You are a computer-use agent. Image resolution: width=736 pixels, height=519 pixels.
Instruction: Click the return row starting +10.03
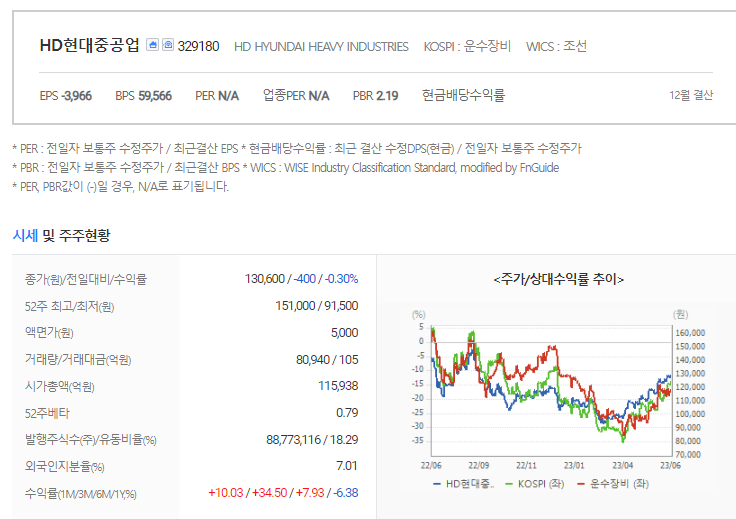(x=283, y=493)
